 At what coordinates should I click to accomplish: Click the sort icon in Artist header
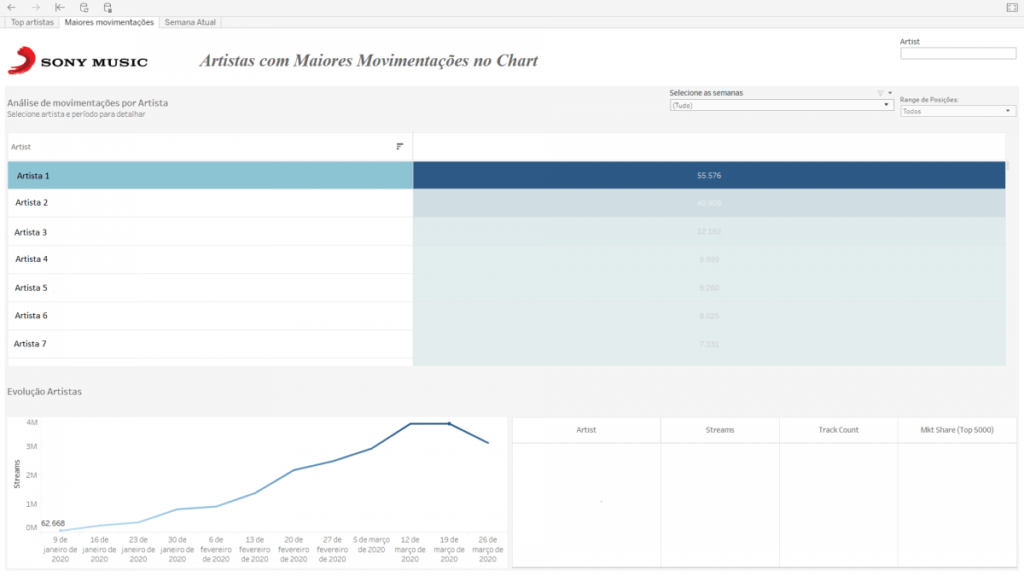pos(400,146)
